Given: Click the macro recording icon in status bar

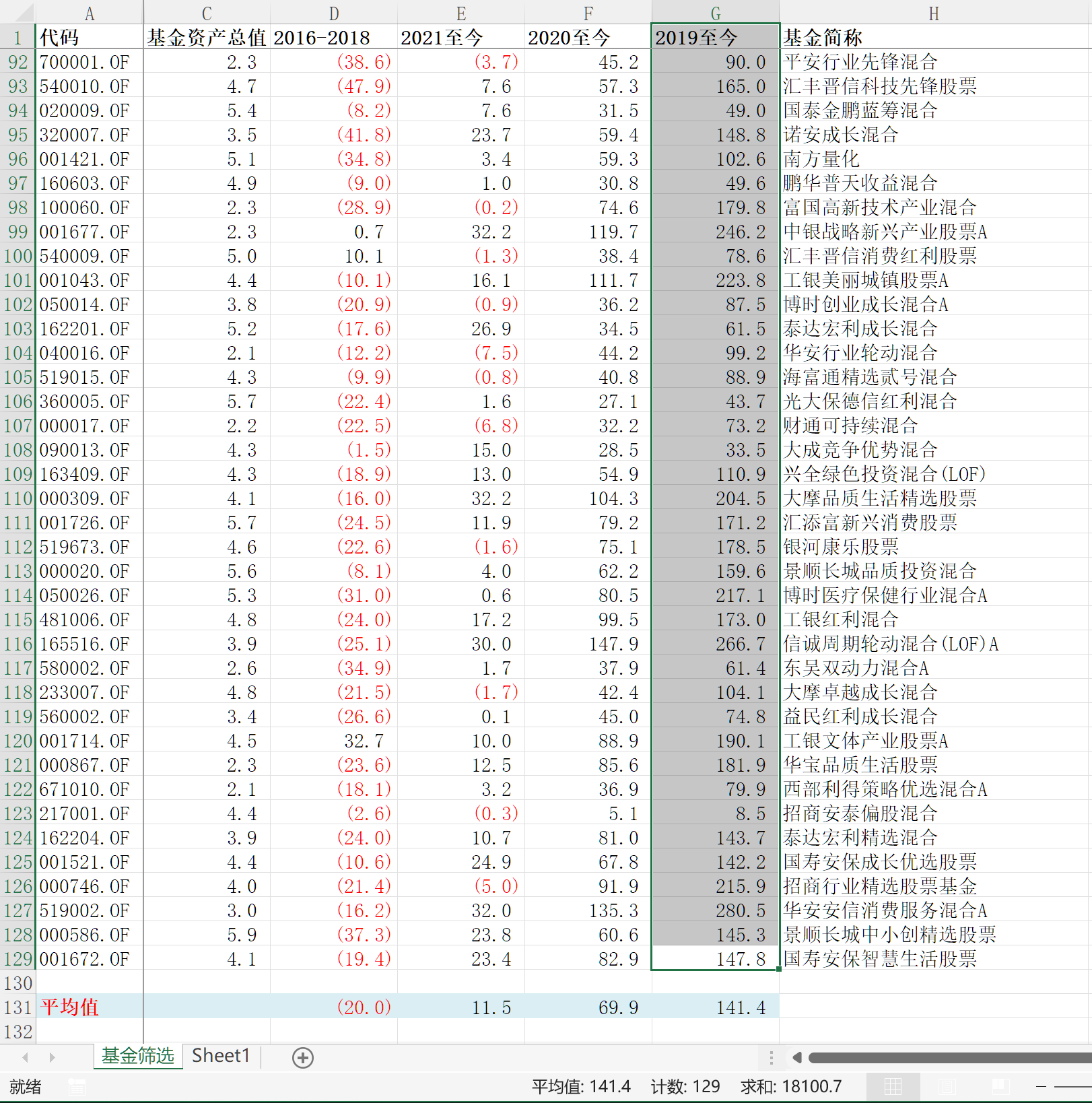Looking at the screenshot, I should click(x=77, y=1086).
